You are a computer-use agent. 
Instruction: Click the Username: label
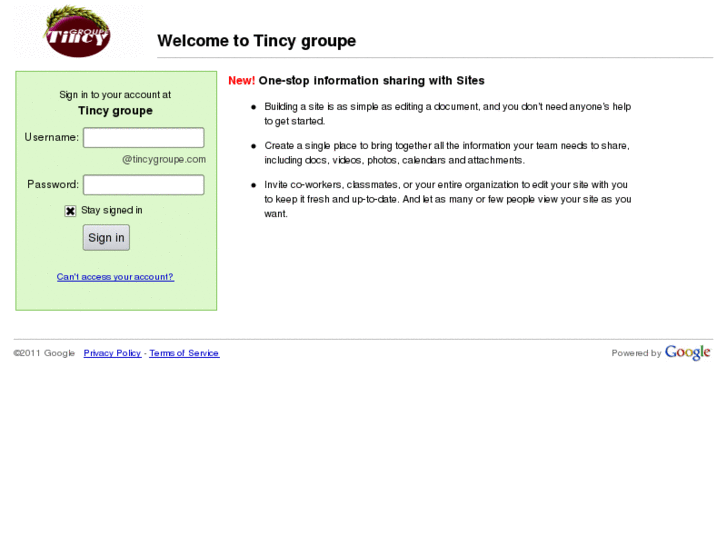(x=52, y=137)
